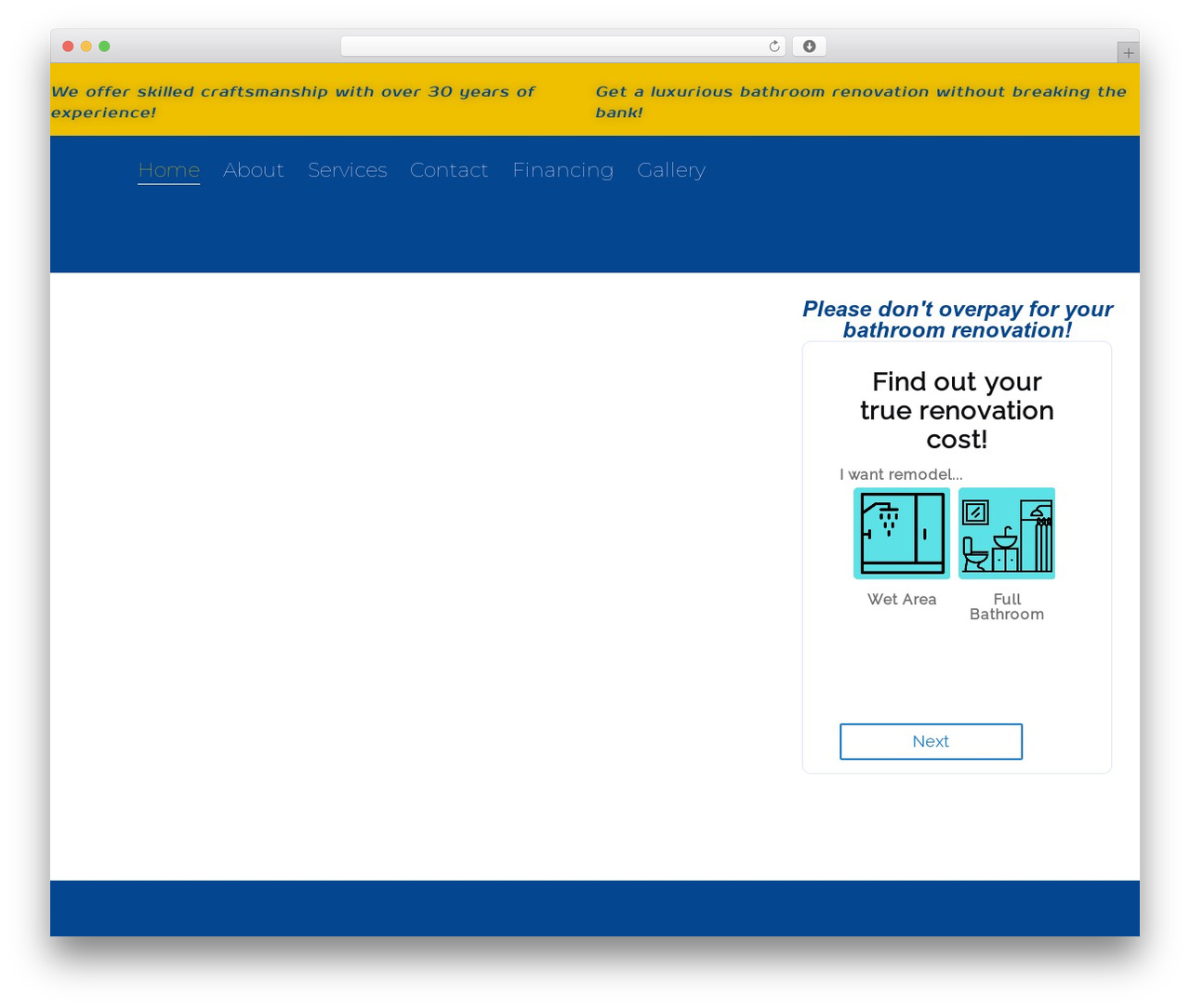Screen dimensions: 1190x1008
Task: Click the browser reload icon
Action: tap(774, 46)
